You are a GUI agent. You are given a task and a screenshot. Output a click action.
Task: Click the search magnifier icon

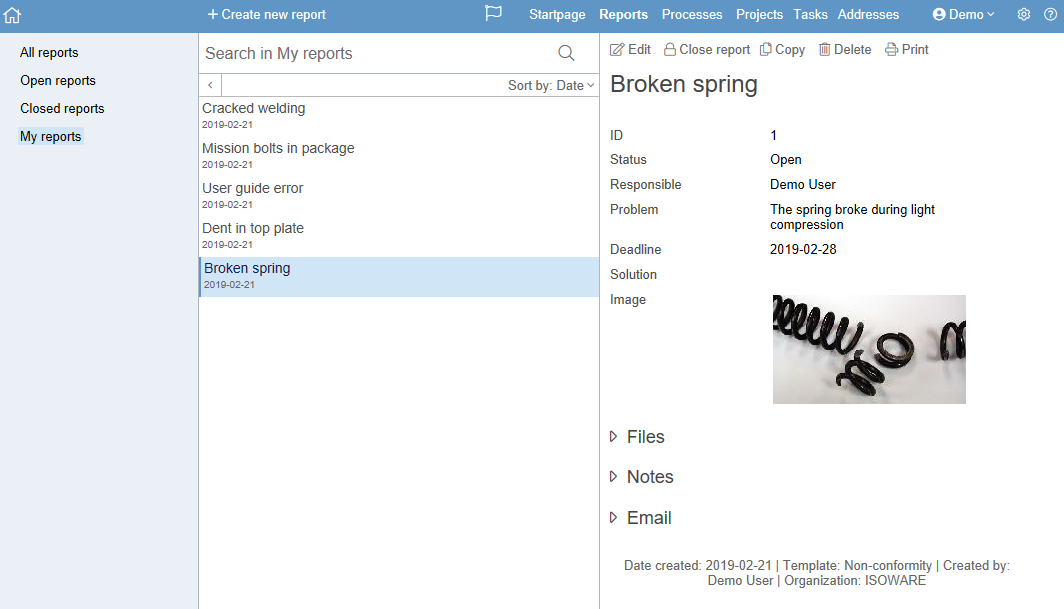click(x=566, y=53)
